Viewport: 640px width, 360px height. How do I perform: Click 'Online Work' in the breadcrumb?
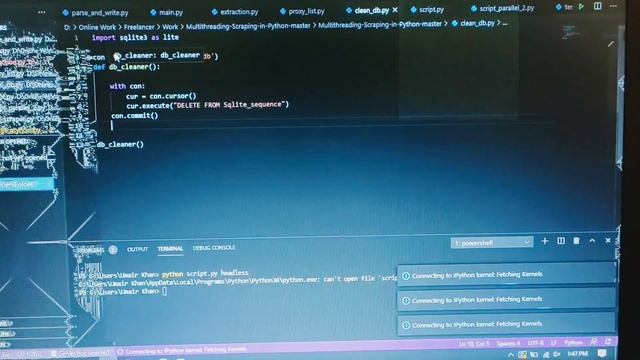click(97, 27)
